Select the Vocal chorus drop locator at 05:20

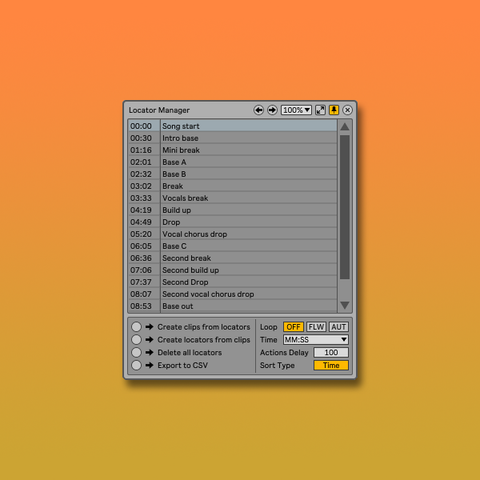(x=249, y=234)
